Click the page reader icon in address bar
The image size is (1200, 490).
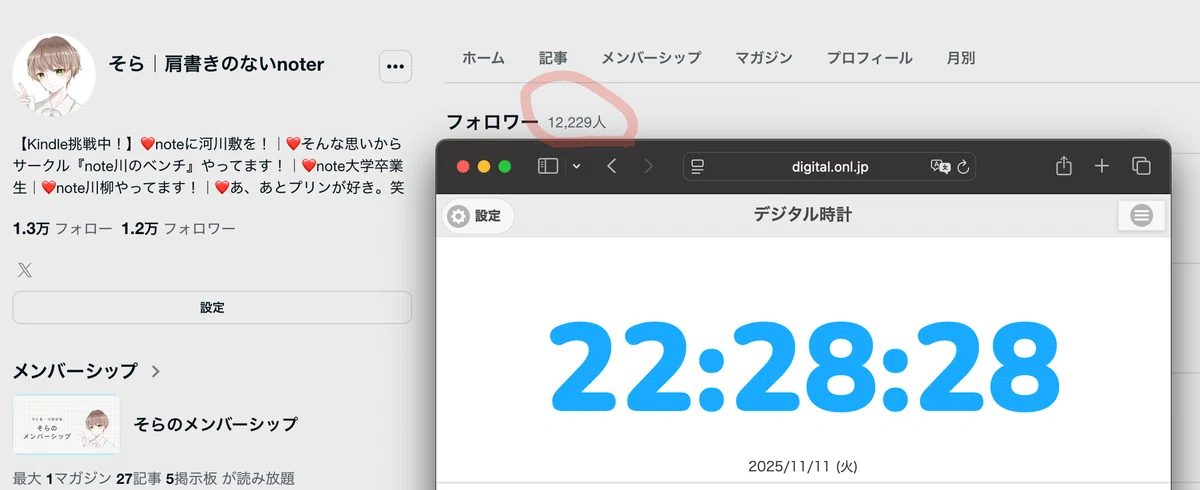click(699, 166)
